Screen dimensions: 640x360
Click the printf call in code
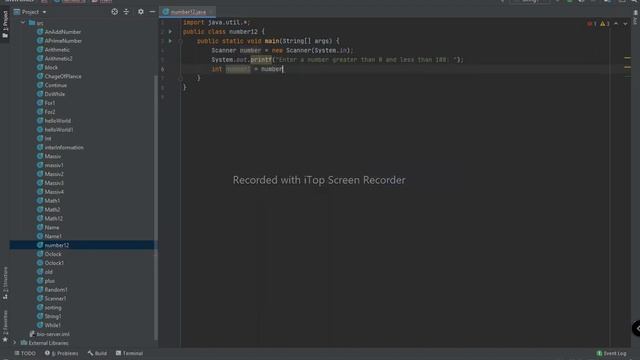(x=261, y=60)
